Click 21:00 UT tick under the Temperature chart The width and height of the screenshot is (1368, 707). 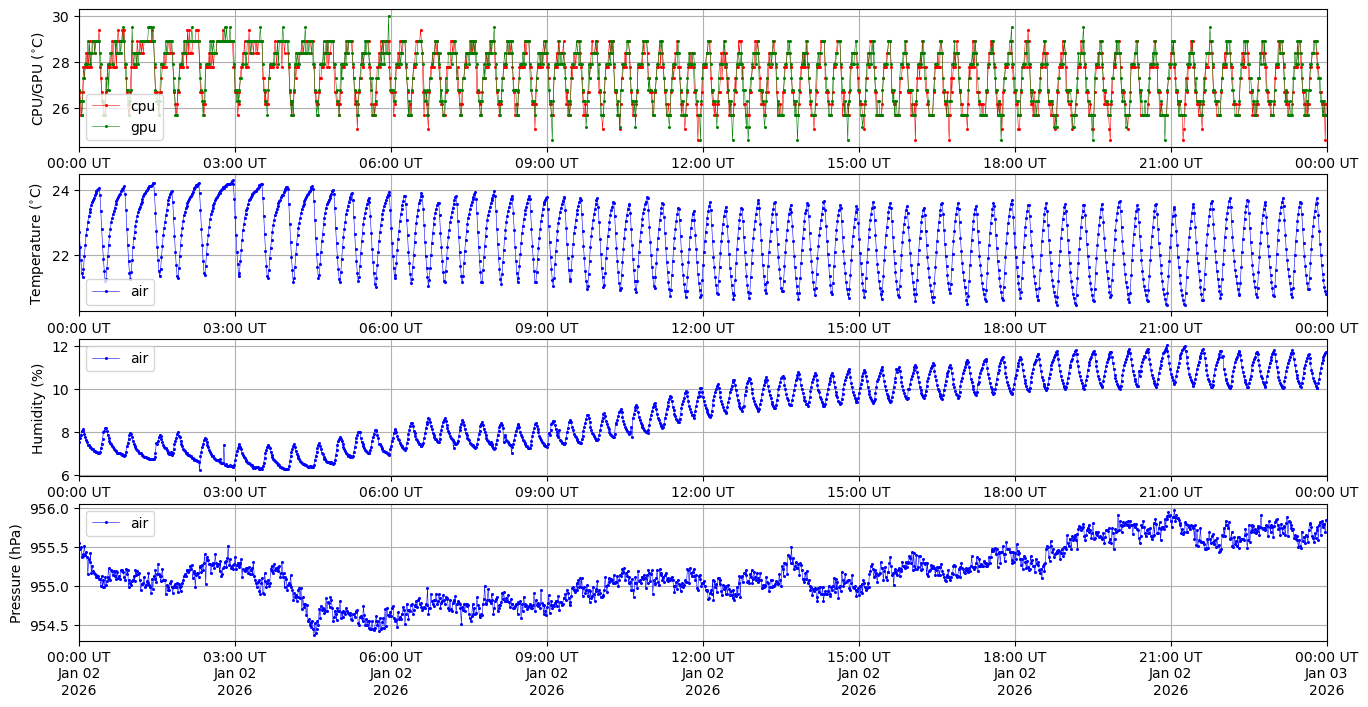(1170, 326)
